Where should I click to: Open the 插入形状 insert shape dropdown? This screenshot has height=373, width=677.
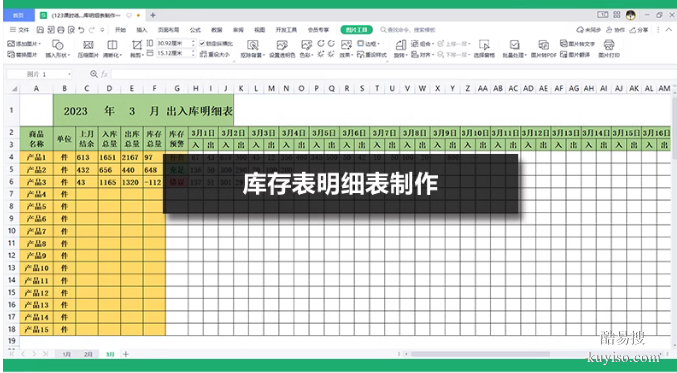tap(57, 55)
